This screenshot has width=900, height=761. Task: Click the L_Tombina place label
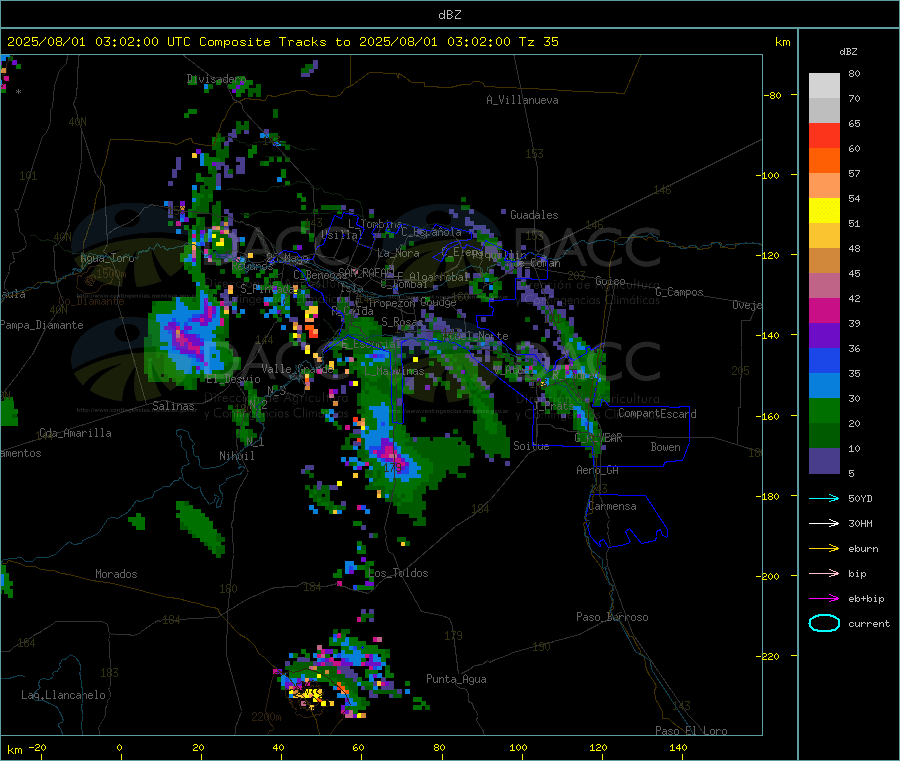375,224
